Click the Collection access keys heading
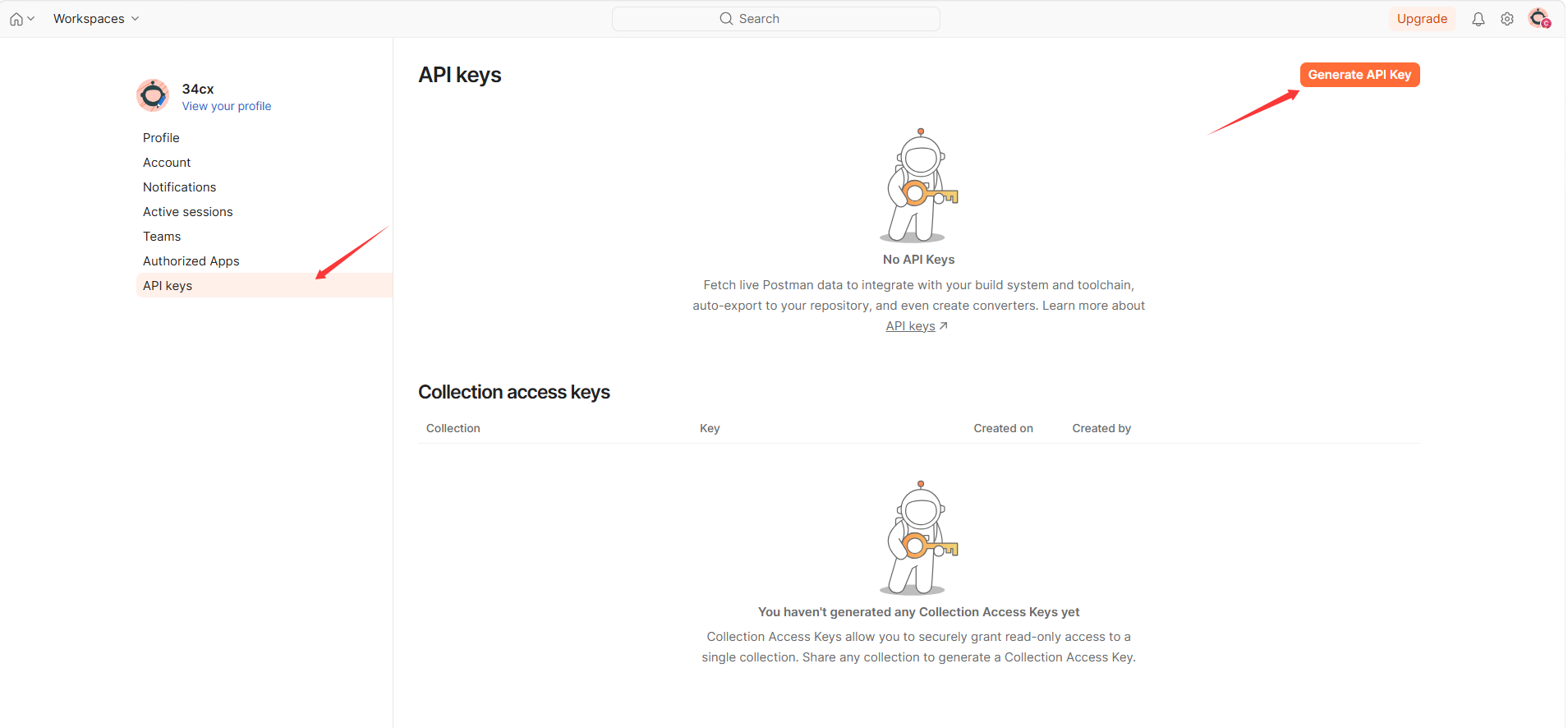The image size is (1568, 728). (x=514, y=392)
